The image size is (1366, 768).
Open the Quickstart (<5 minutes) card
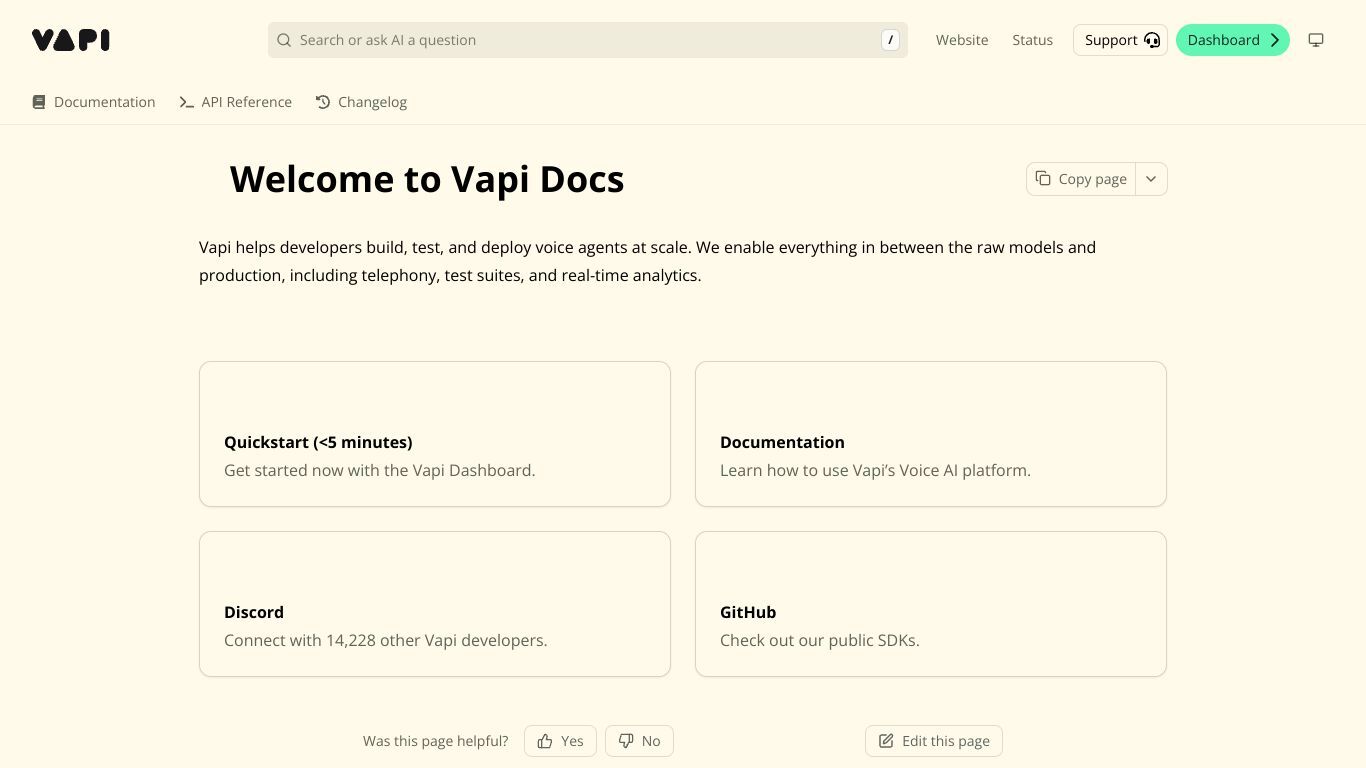pyautogui.click(x=435, y=434)
